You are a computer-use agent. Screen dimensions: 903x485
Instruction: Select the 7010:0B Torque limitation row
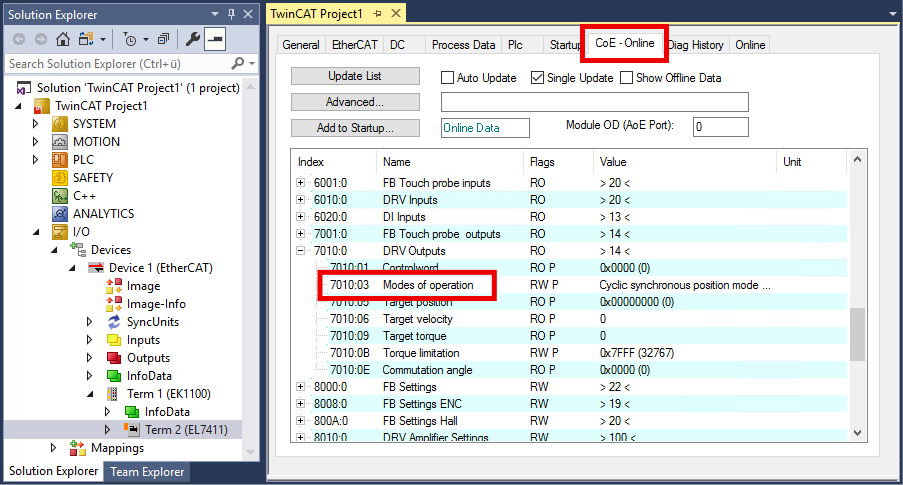point(568,353)
